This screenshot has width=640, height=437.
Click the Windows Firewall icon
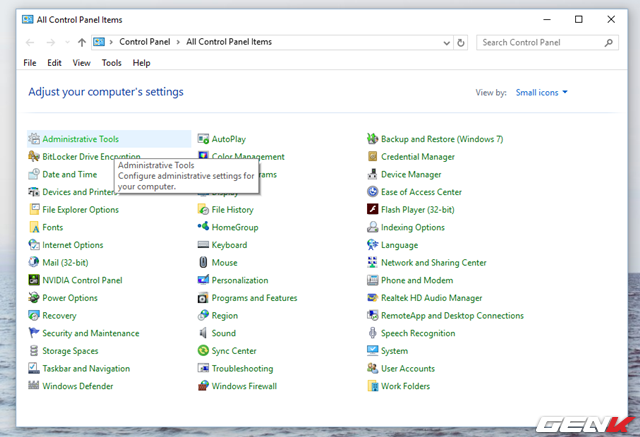tap(203, 386)
